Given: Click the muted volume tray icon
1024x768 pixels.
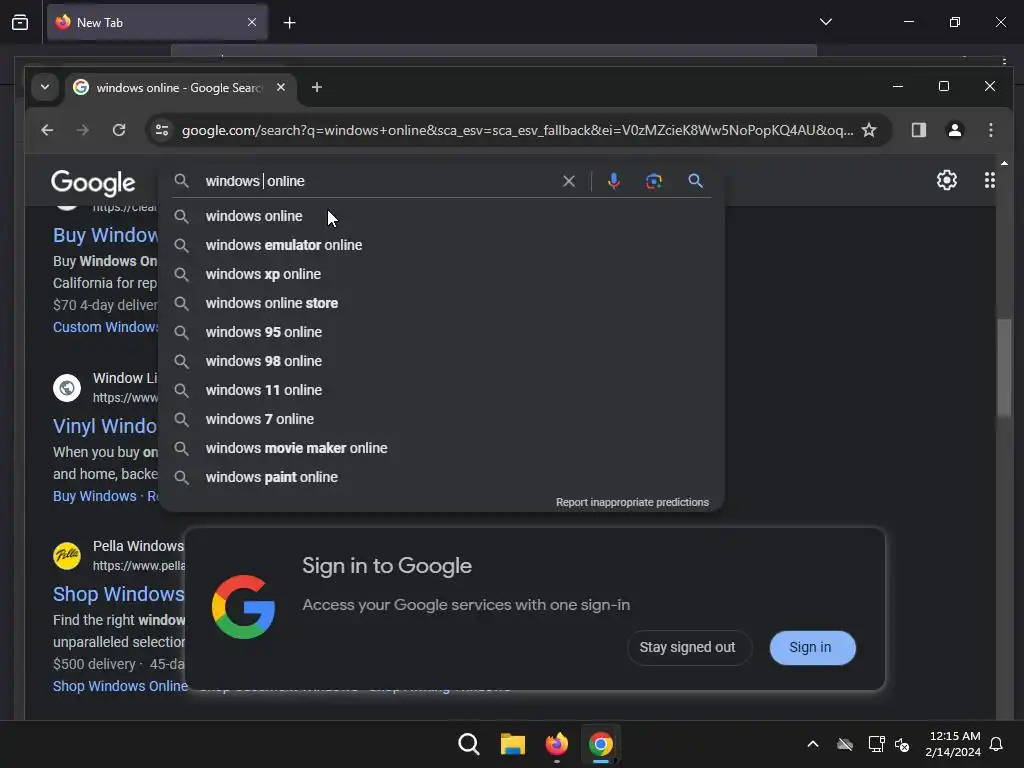Looking at the screenshot, I should pos(902,744).
